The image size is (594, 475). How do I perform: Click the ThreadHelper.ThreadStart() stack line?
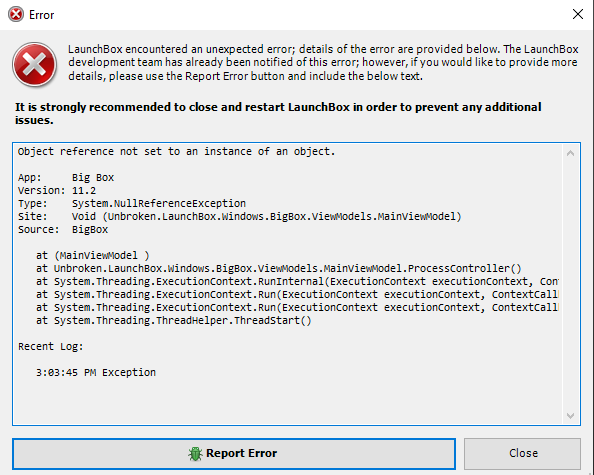pyautogui.click(x=174, y=320)
